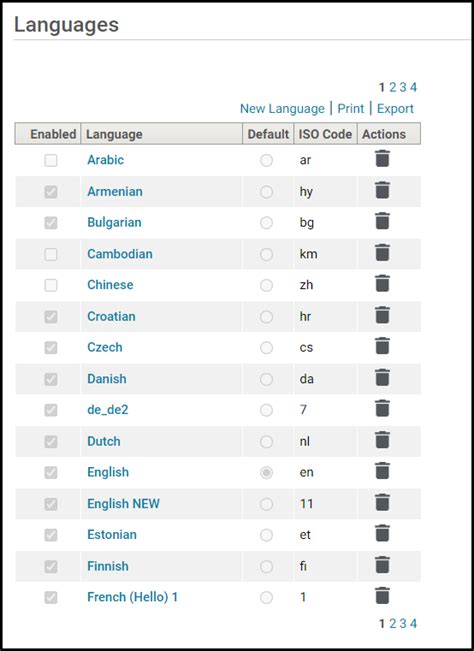Select Armenian default radio button
Screen dimensions: 474x651
pyautogui.click(x=266, y=192)
